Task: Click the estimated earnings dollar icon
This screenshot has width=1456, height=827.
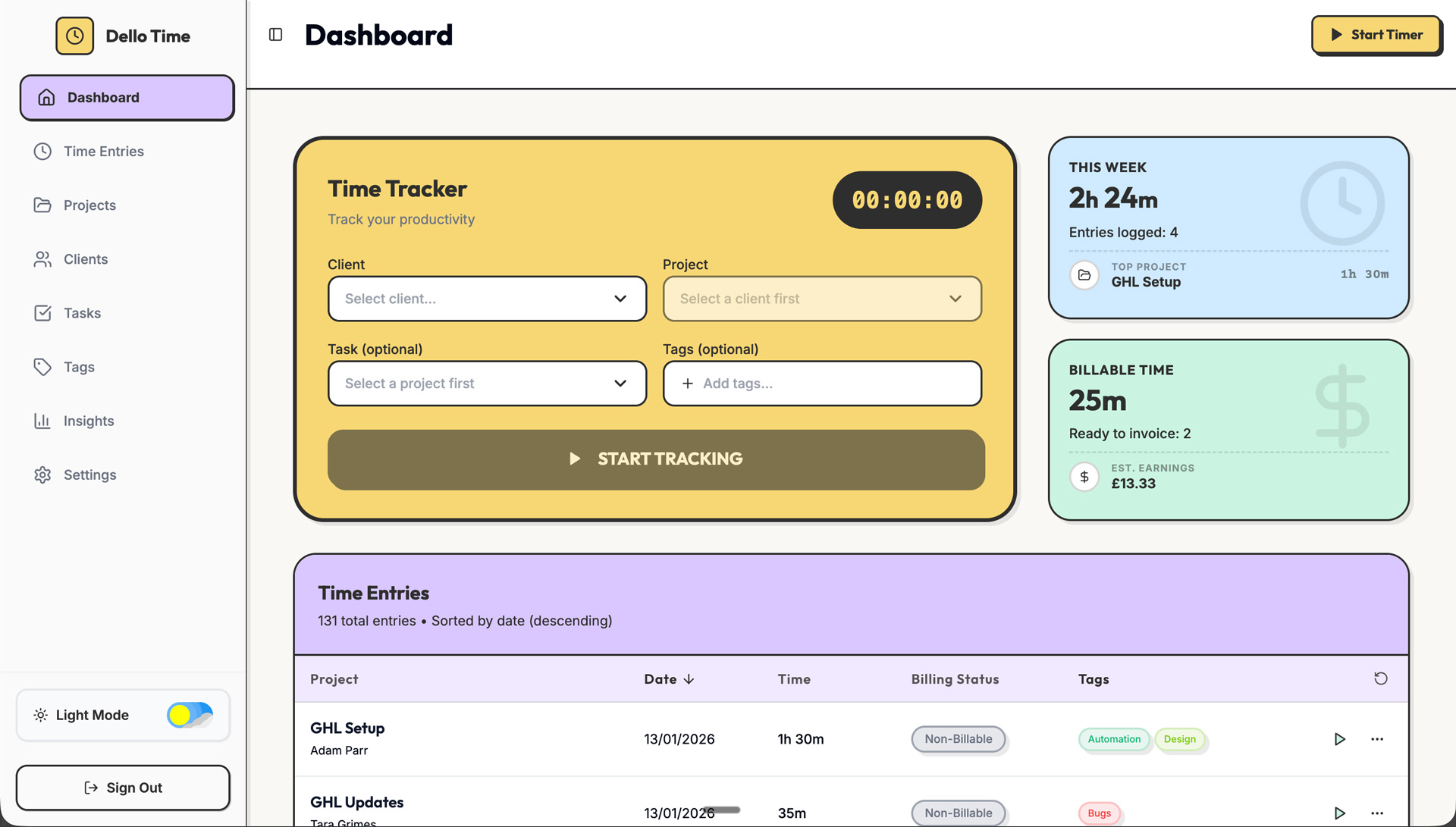Action: point(1084,477)
